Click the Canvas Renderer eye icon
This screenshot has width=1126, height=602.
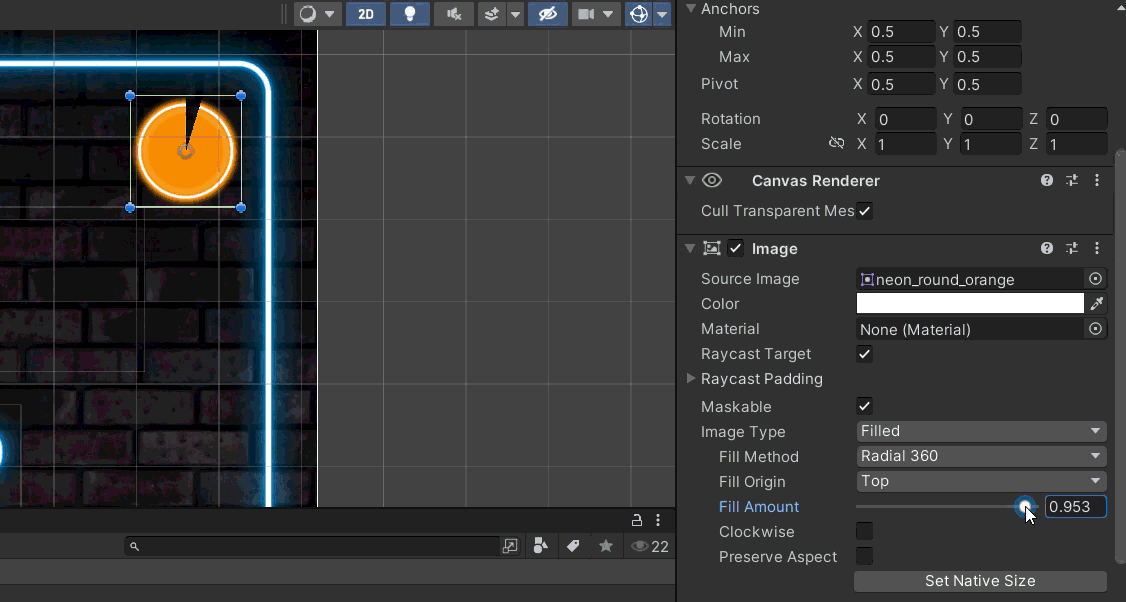point(712,180)
